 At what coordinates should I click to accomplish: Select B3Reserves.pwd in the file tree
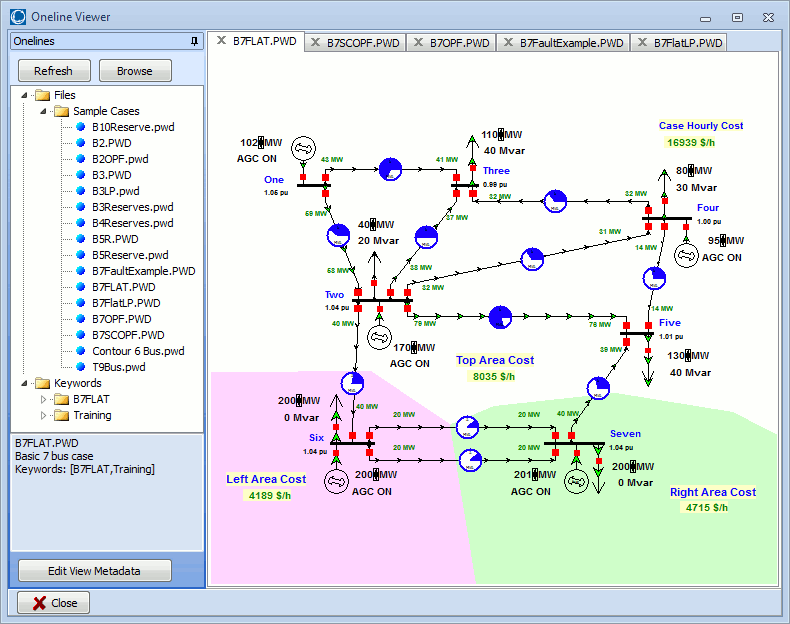[x=132, y=207]
